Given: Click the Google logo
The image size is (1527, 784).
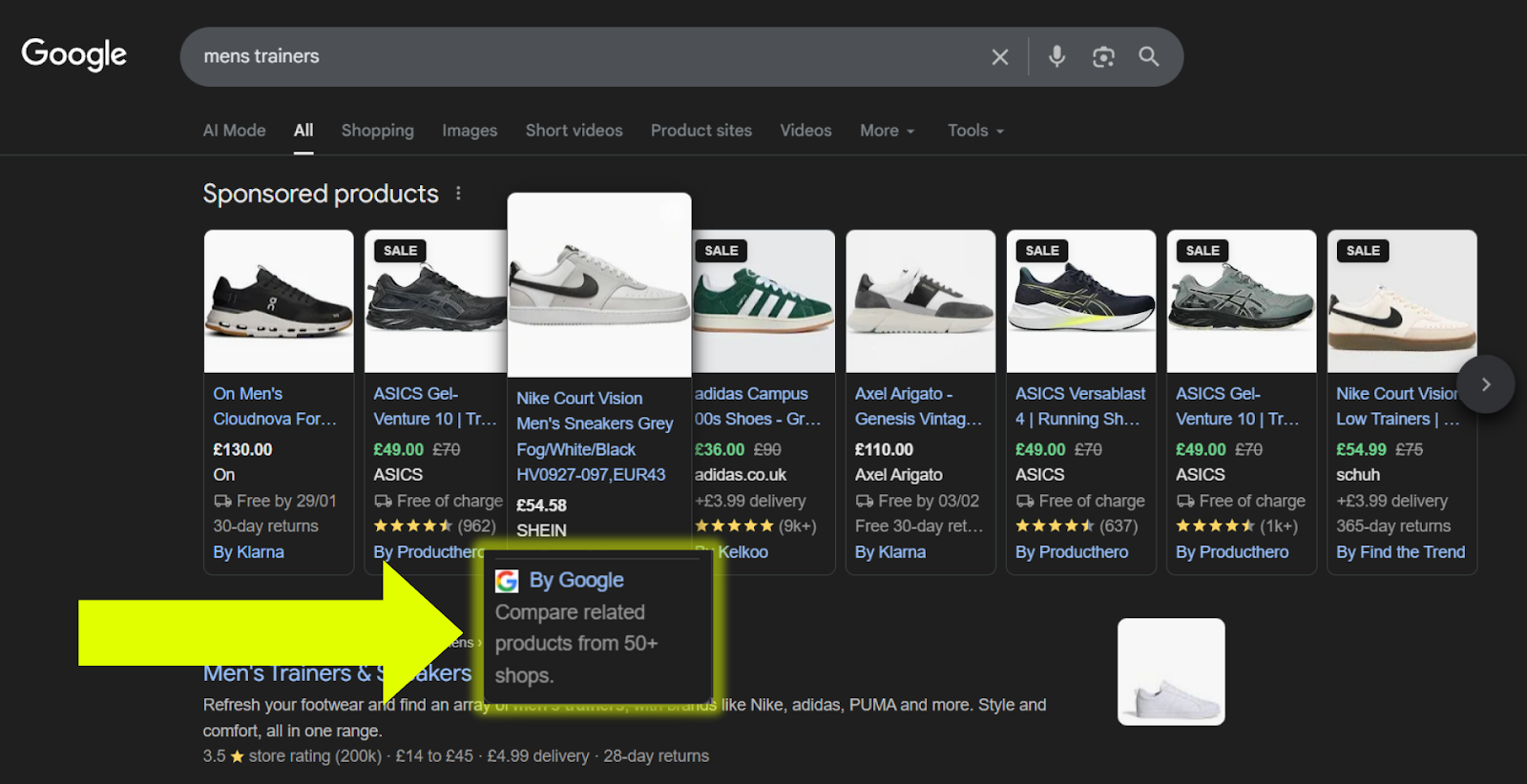Looking at the screenshot, I should point(73,54).
